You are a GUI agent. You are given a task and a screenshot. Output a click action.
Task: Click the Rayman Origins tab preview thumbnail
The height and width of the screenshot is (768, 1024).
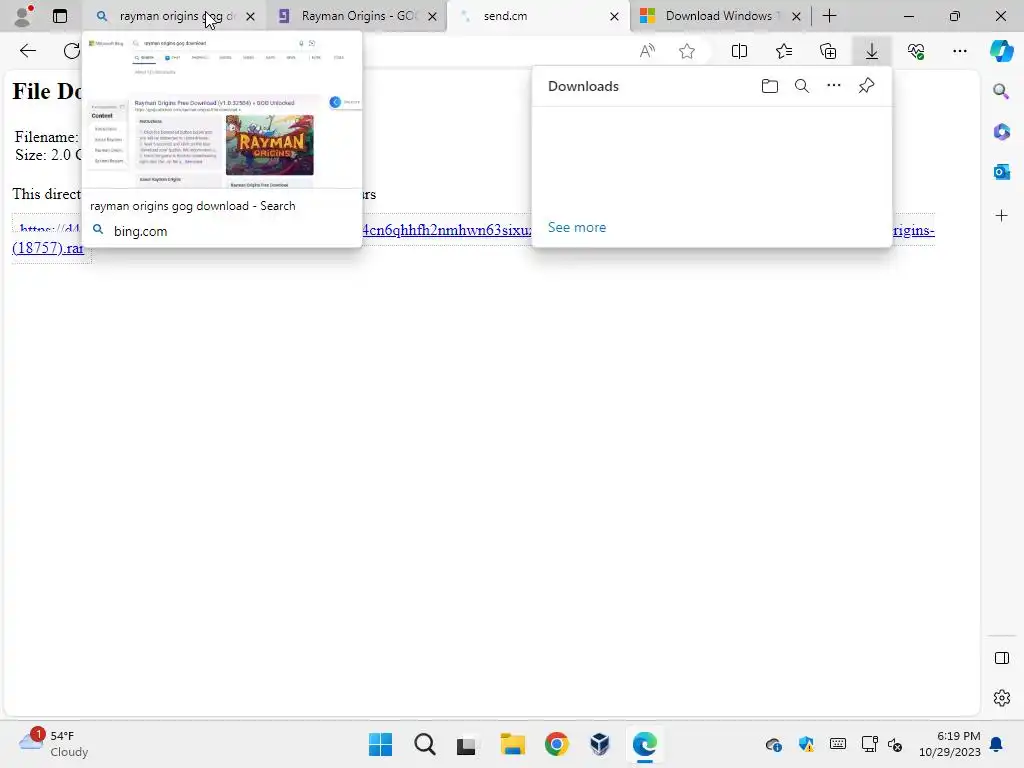(222, 110)
